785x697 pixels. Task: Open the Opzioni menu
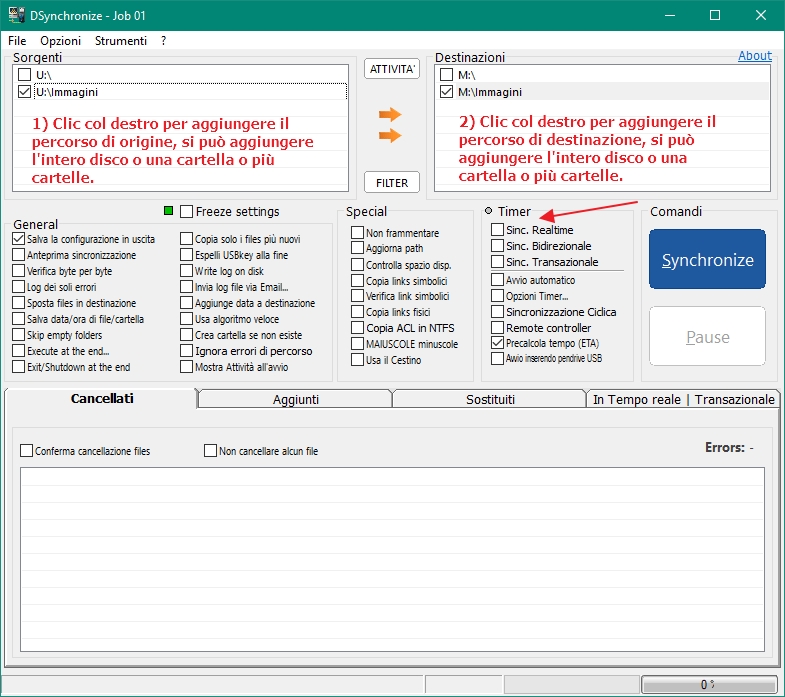click(x=61, y=41)
